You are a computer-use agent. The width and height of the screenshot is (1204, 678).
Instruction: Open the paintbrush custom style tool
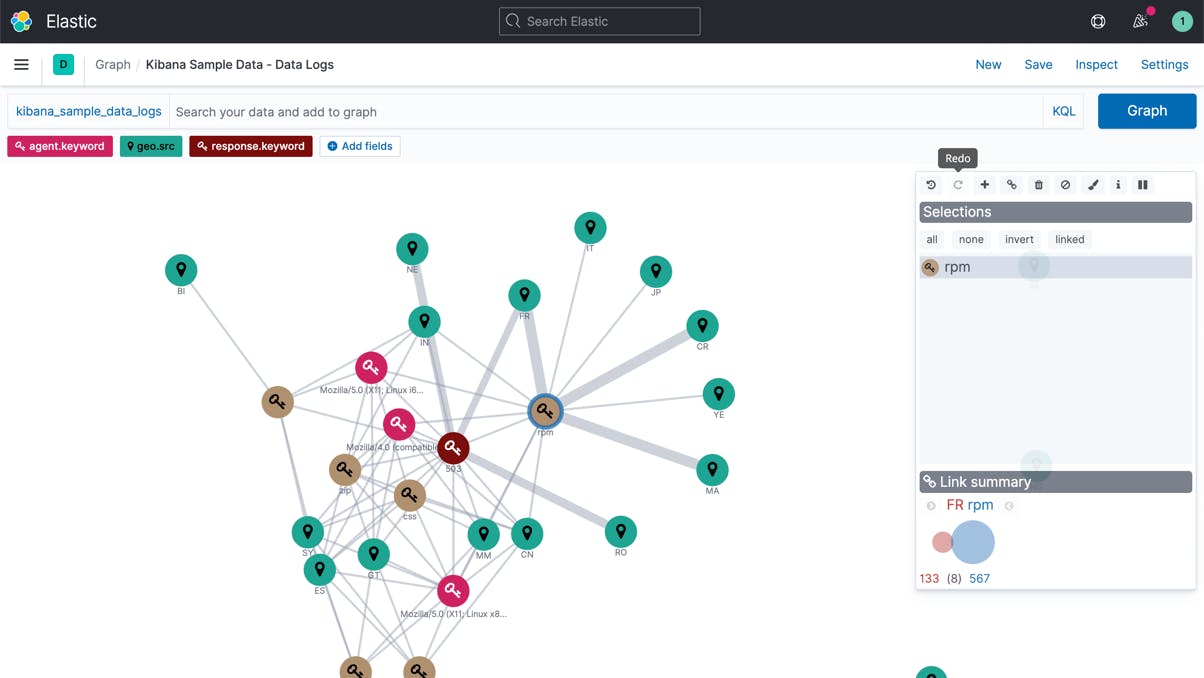click(x=1093, y=185)
